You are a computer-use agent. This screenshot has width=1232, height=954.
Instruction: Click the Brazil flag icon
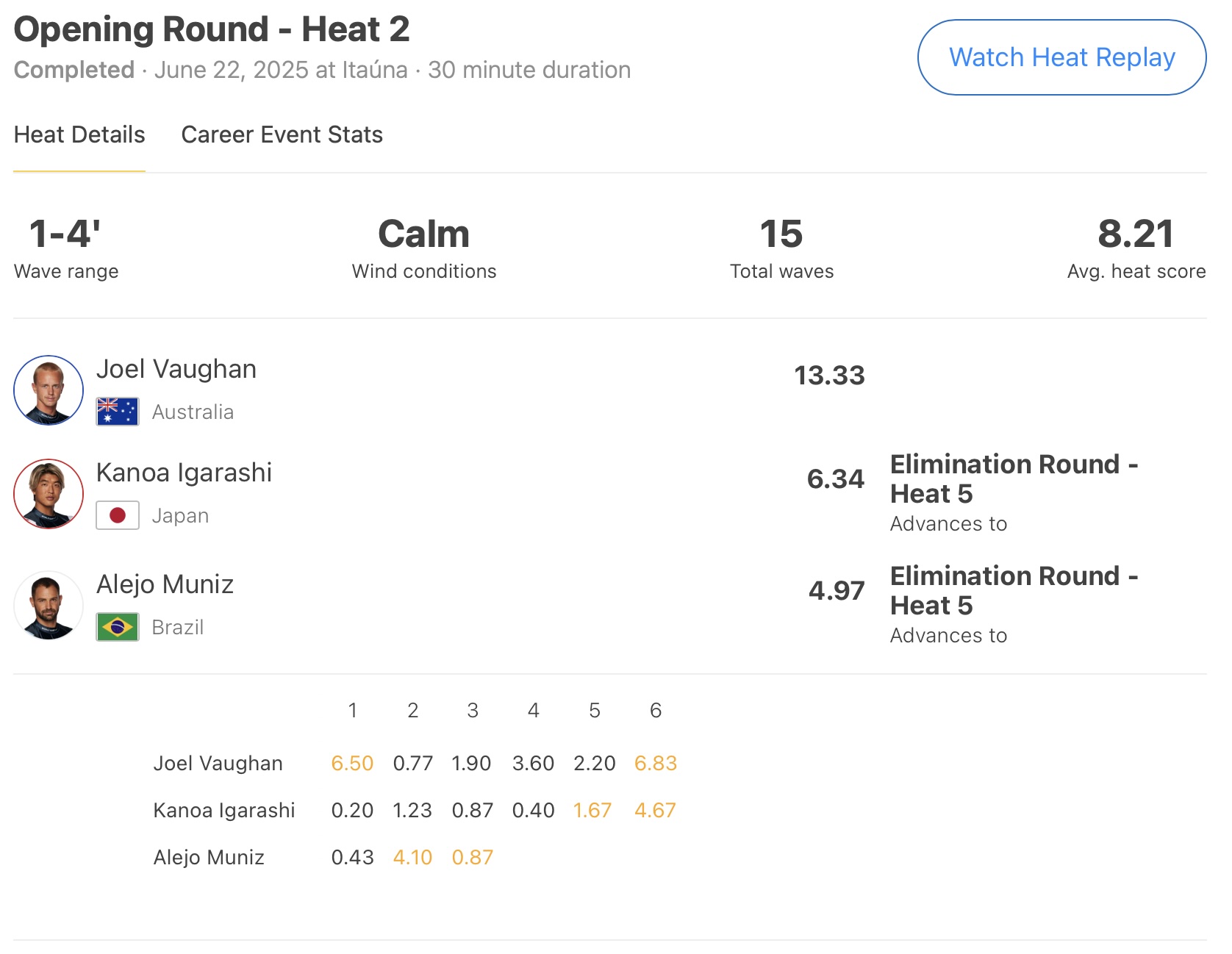(118, 628)
